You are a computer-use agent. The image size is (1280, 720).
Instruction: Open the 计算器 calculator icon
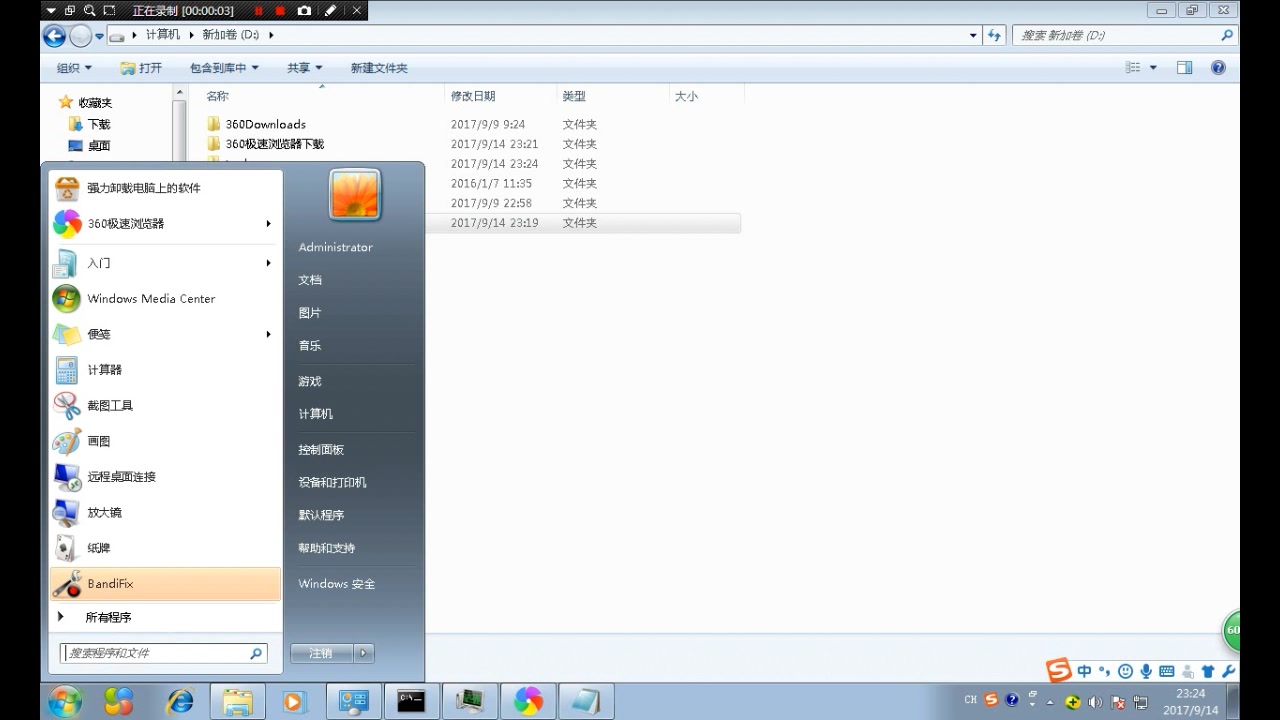point(67,370)
